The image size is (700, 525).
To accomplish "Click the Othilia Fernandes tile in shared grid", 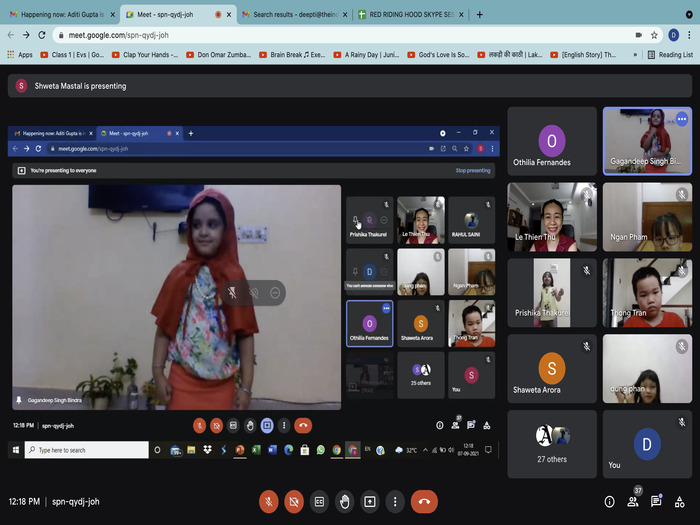I will (370, 324).
